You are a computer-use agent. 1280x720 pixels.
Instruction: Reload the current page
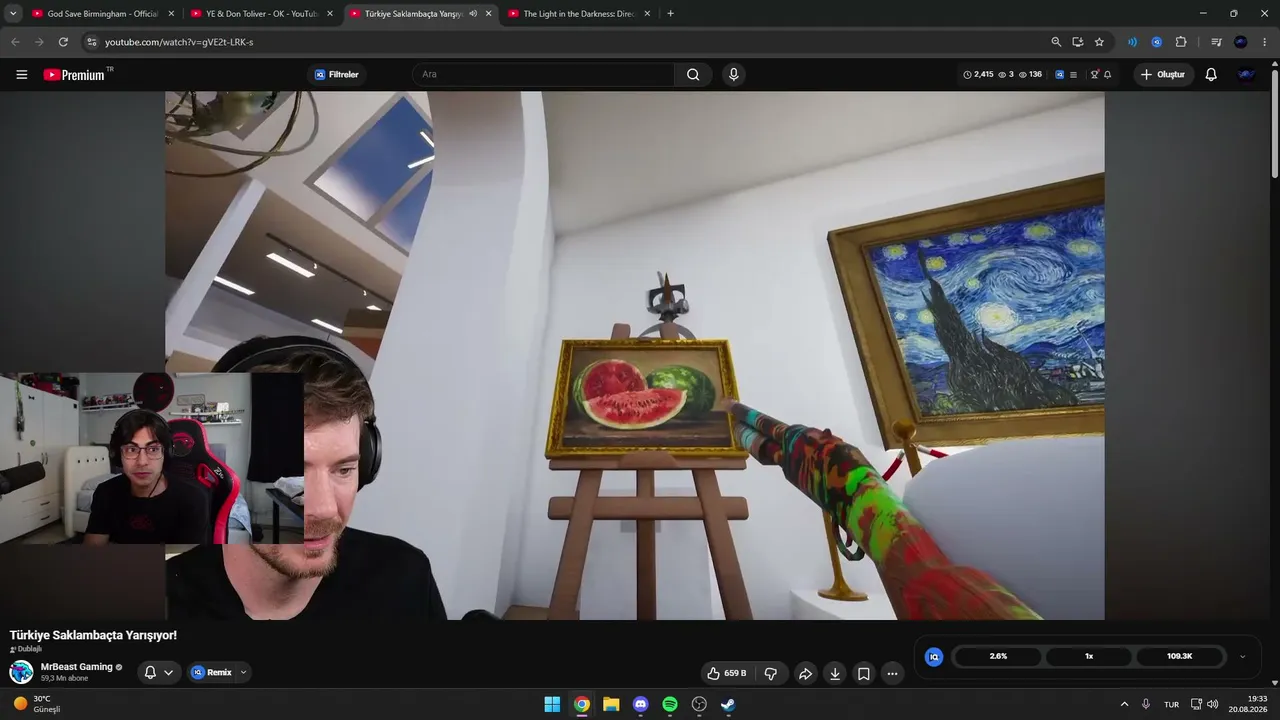(x=63, y=42)
